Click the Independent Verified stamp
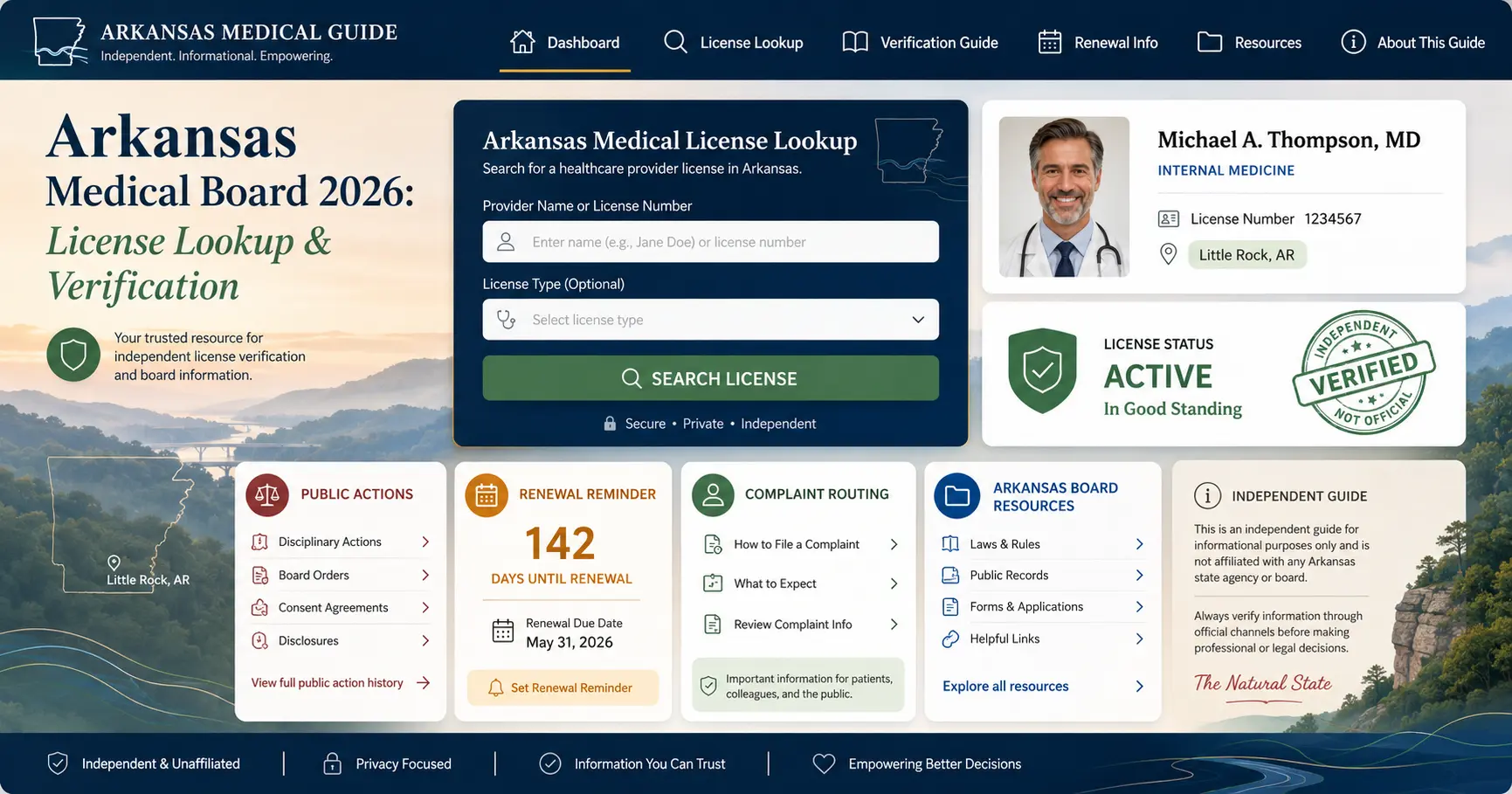The width and height of the screenshot is (1512, 794). [x=1364, y=372]
